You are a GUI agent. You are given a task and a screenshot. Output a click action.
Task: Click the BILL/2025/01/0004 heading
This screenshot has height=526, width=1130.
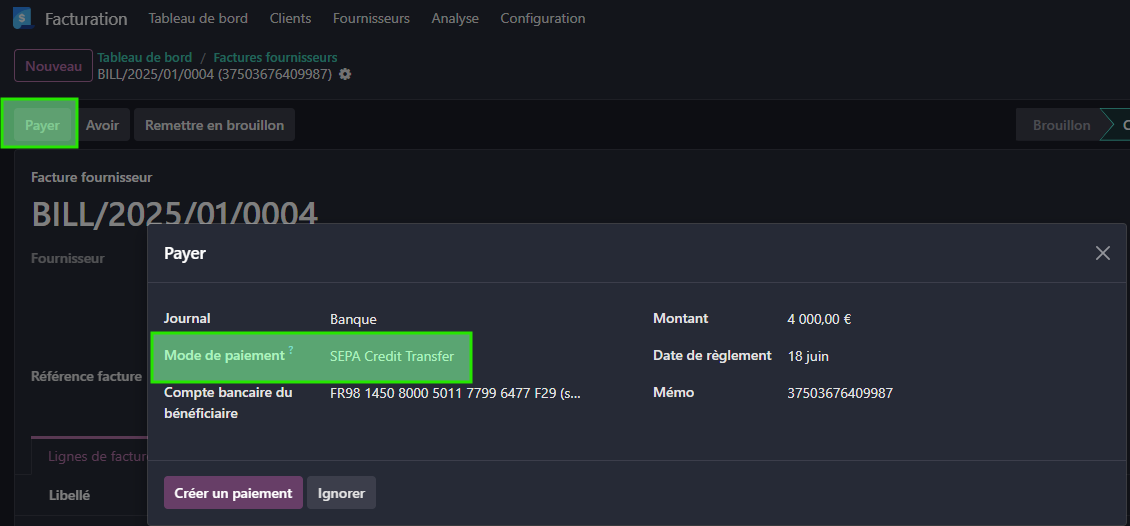click(x=175, y=214)
